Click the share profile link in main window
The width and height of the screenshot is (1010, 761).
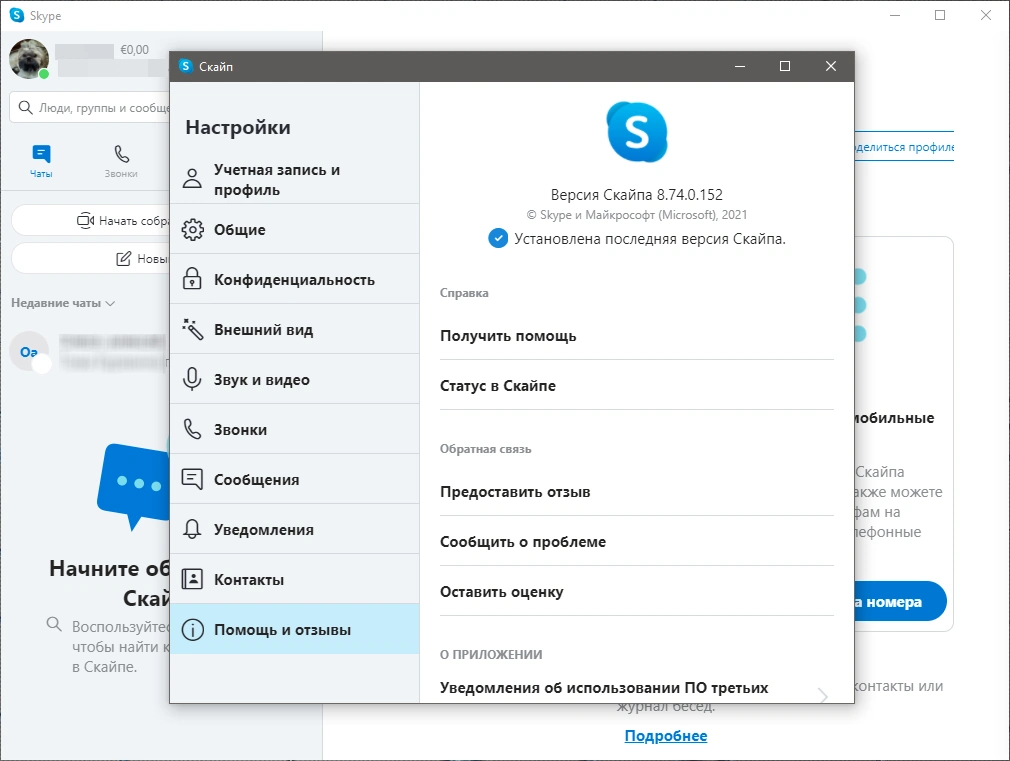[904, 147]
